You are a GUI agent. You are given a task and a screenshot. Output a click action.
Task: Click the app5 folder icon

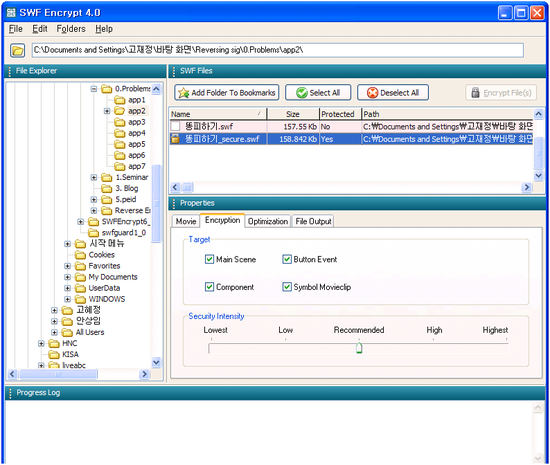120,144
